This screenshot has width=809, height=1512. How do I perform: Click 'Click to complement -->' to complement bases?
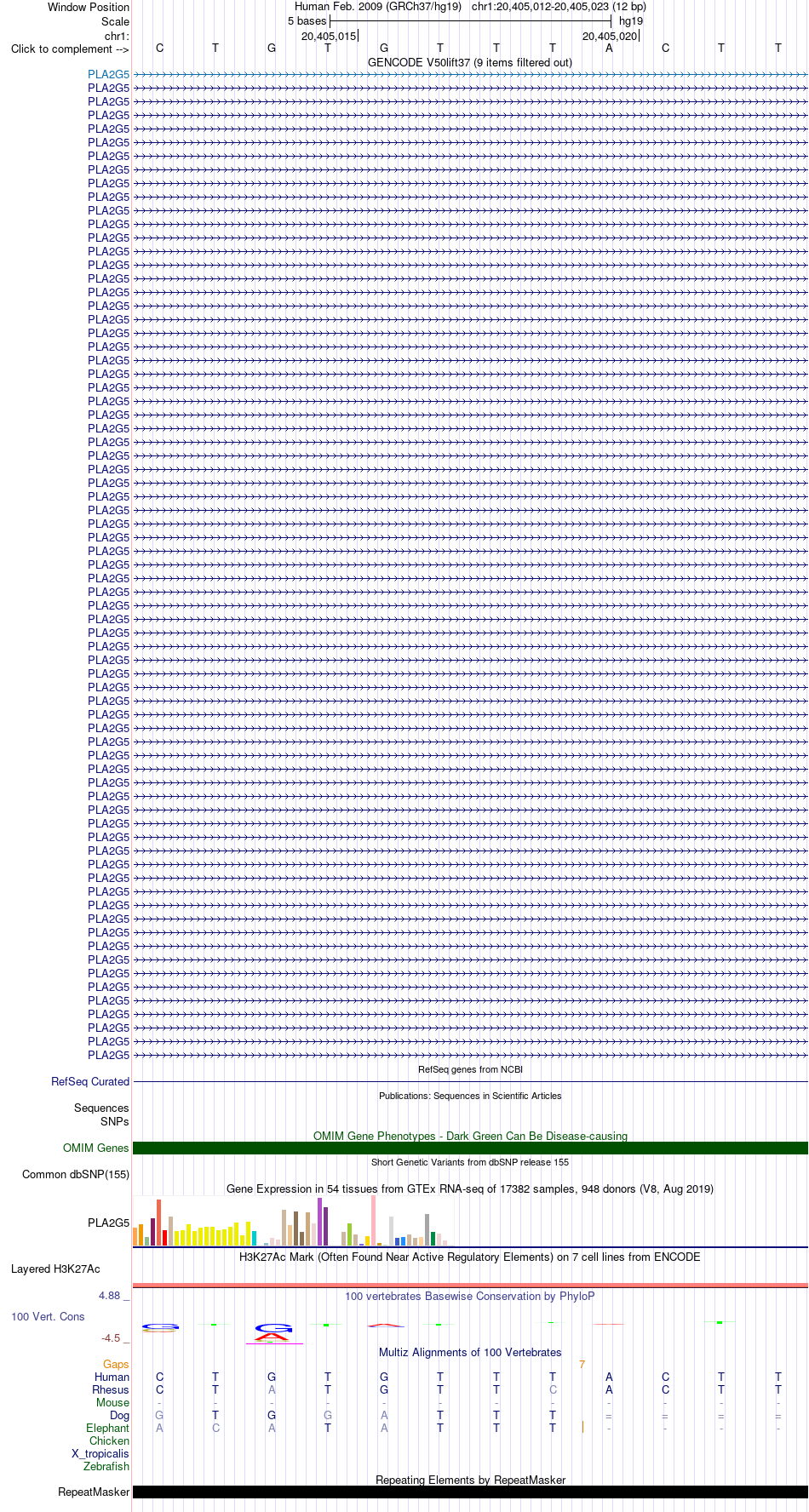pyautogui.click(x=70, y=49)
